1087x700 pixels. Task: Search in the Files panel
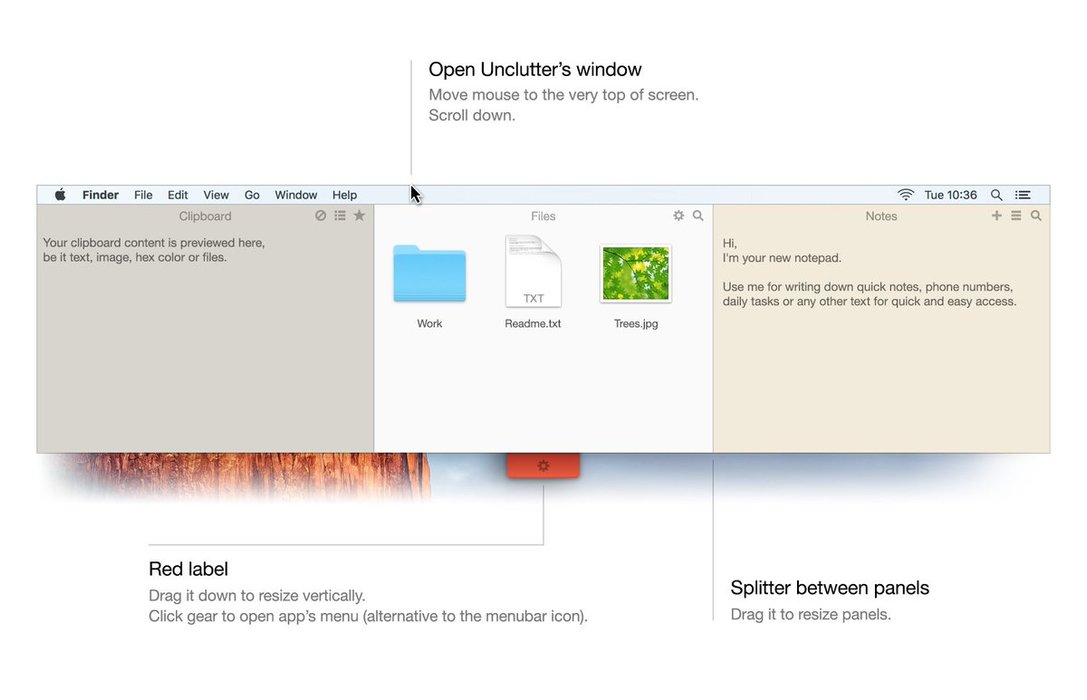coord(698,216)
